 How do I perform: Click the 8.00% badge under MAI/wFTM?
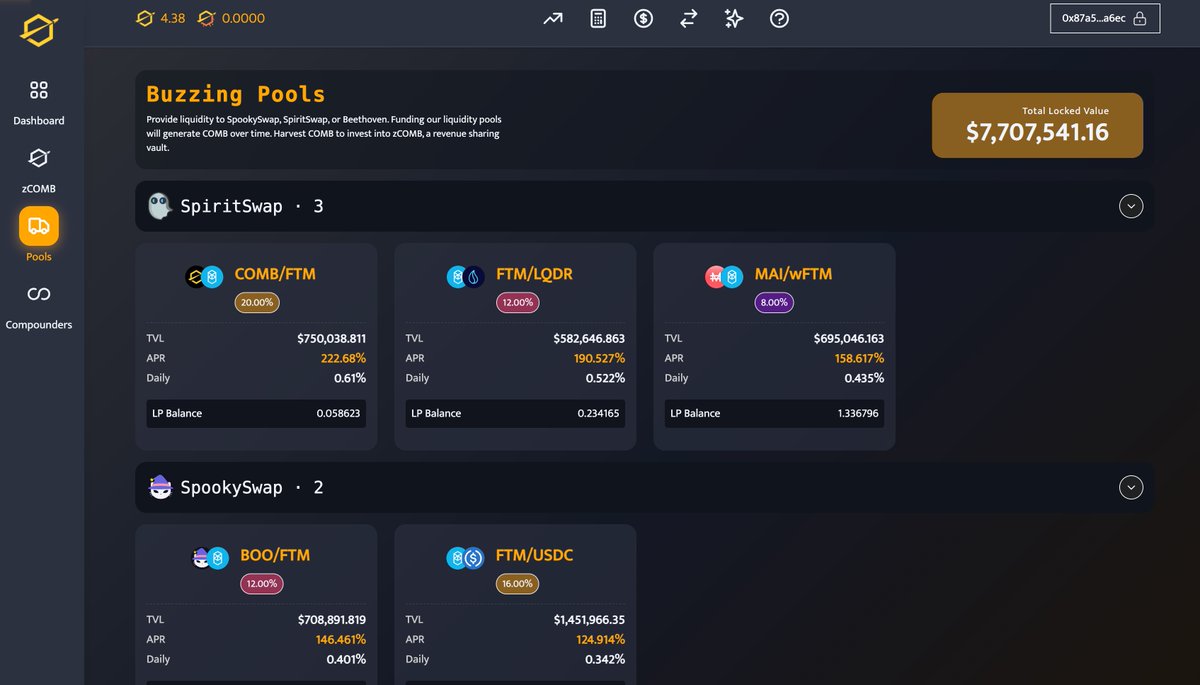pos(774,302)
